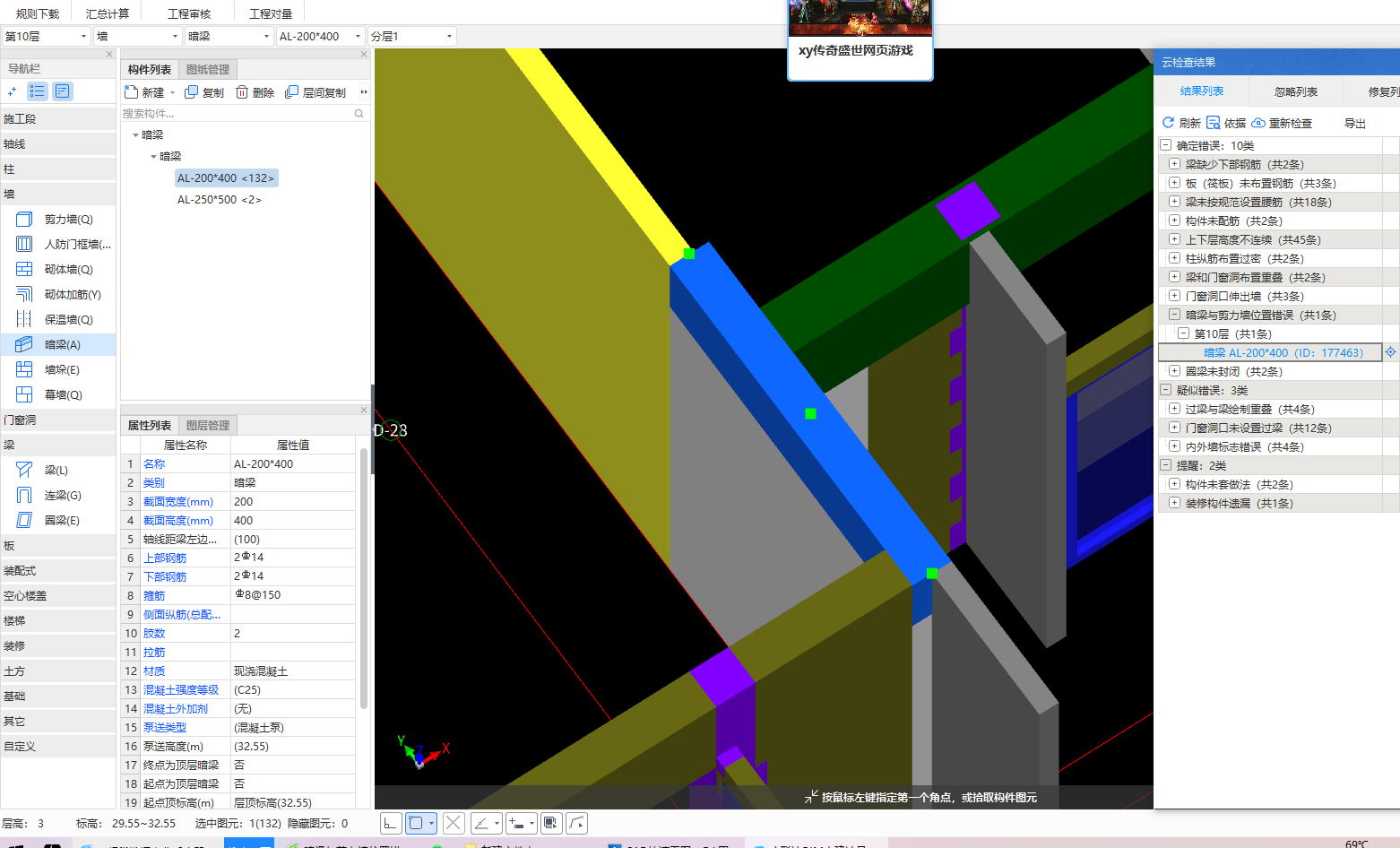
Task: Select the 砌体加筋(Y) reinforcement icon
Action: coord(24,294)
